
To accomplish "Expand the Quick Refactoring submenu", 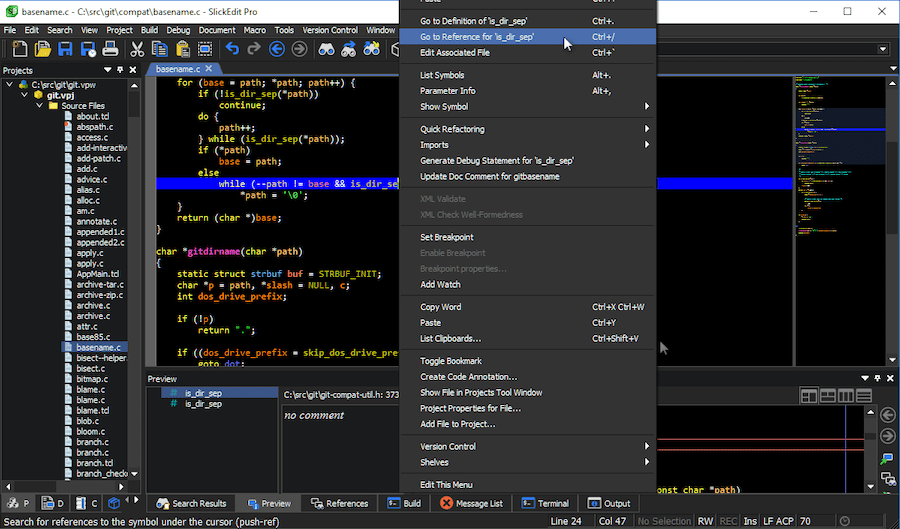I will coord(647,129).
